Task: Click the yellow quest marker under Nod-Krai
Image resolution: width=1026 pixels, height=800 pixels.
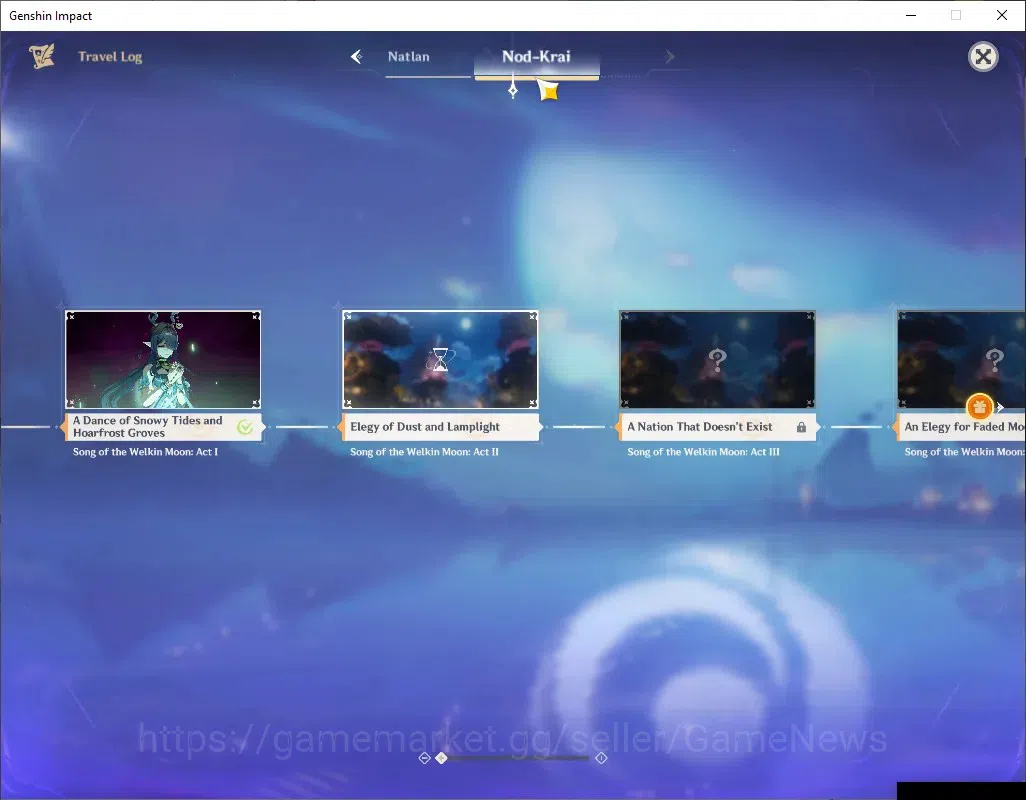Action: [x=548, y=90]
